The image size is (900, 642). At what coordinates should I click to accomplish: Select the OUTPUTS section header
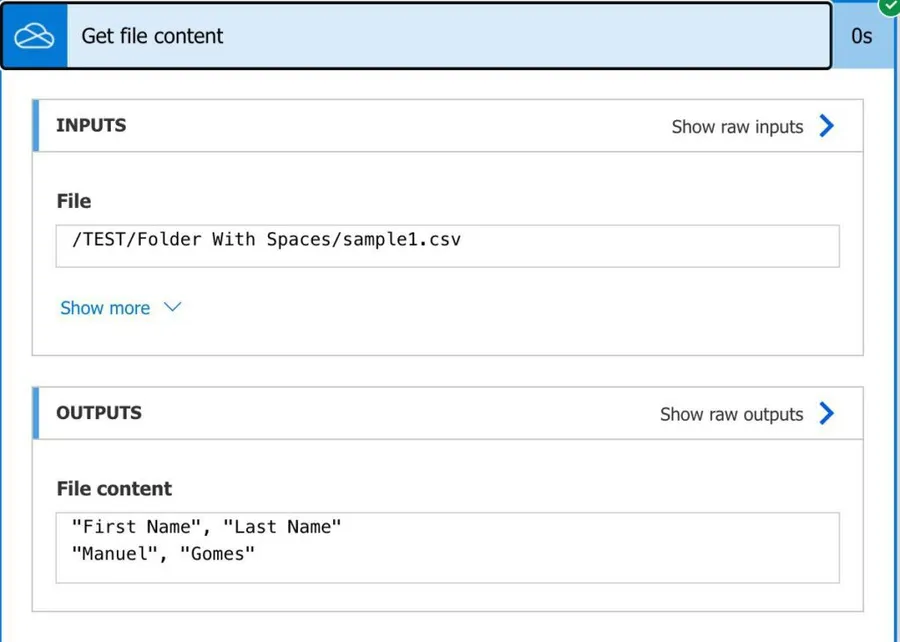coord(99,413)
